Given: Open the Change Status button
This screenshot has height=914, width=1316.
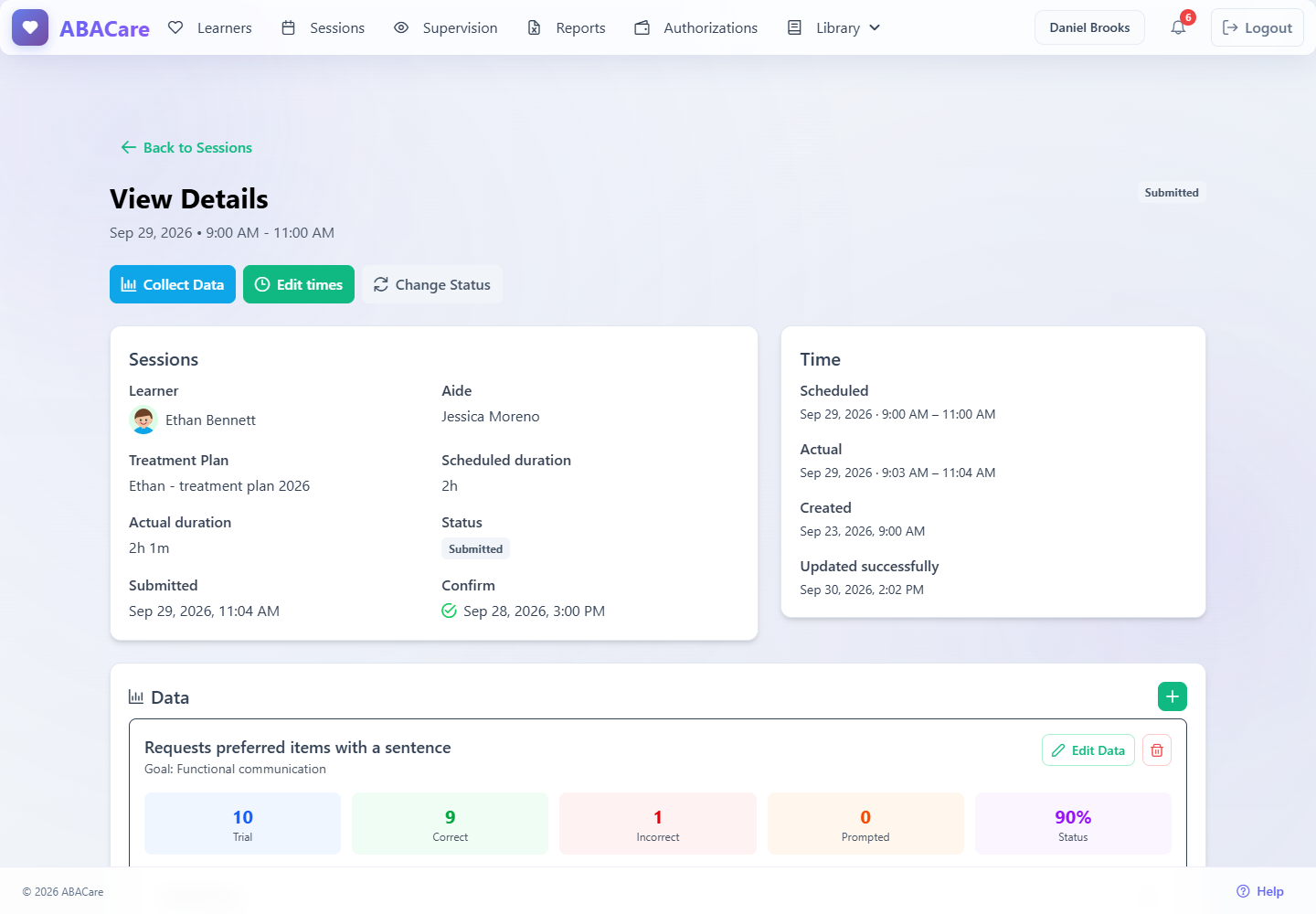Looking at the screenshot, I should [432, 284].
